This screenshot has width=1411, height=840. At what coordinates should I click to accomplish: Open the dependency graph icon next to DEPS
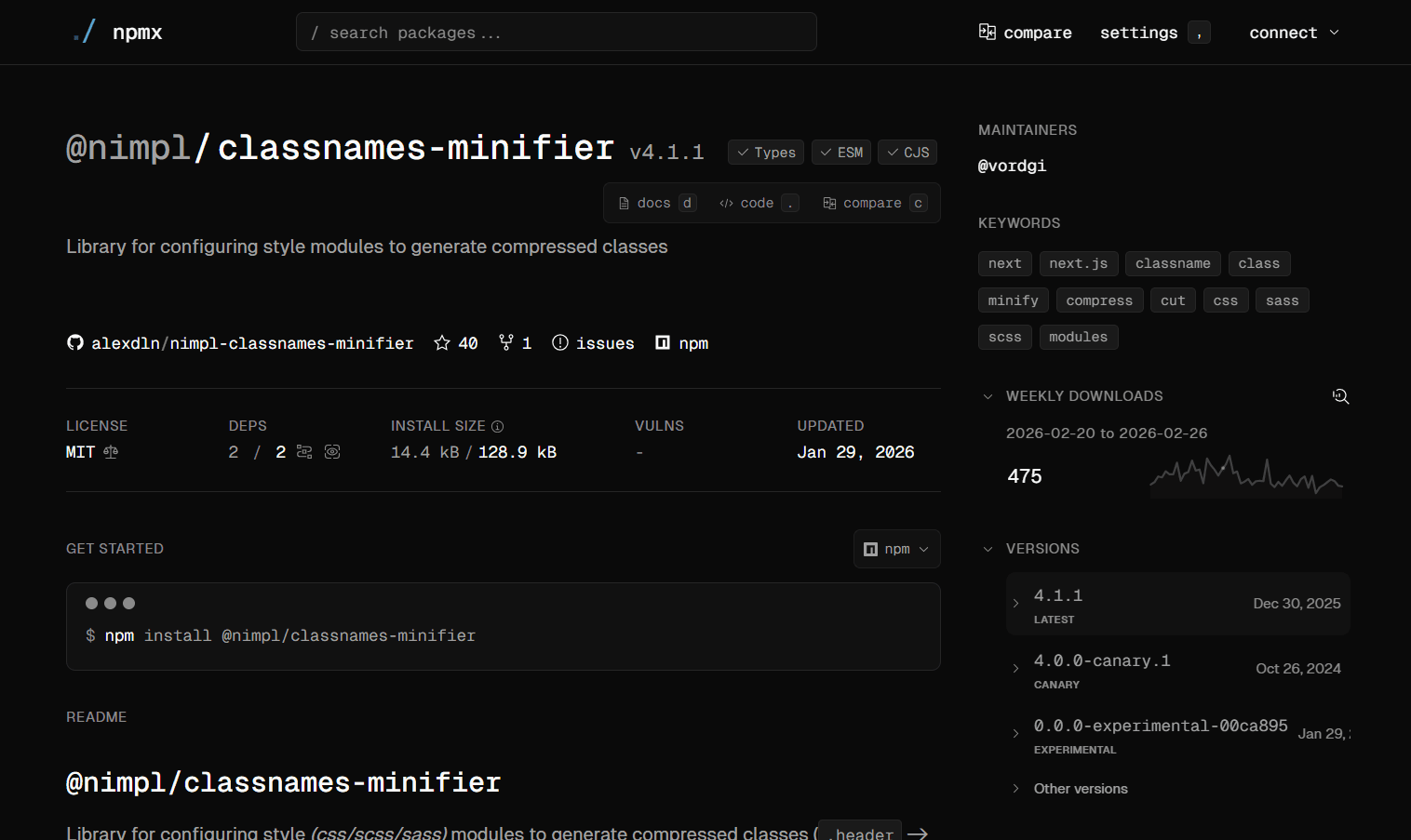tap(303, 451)
